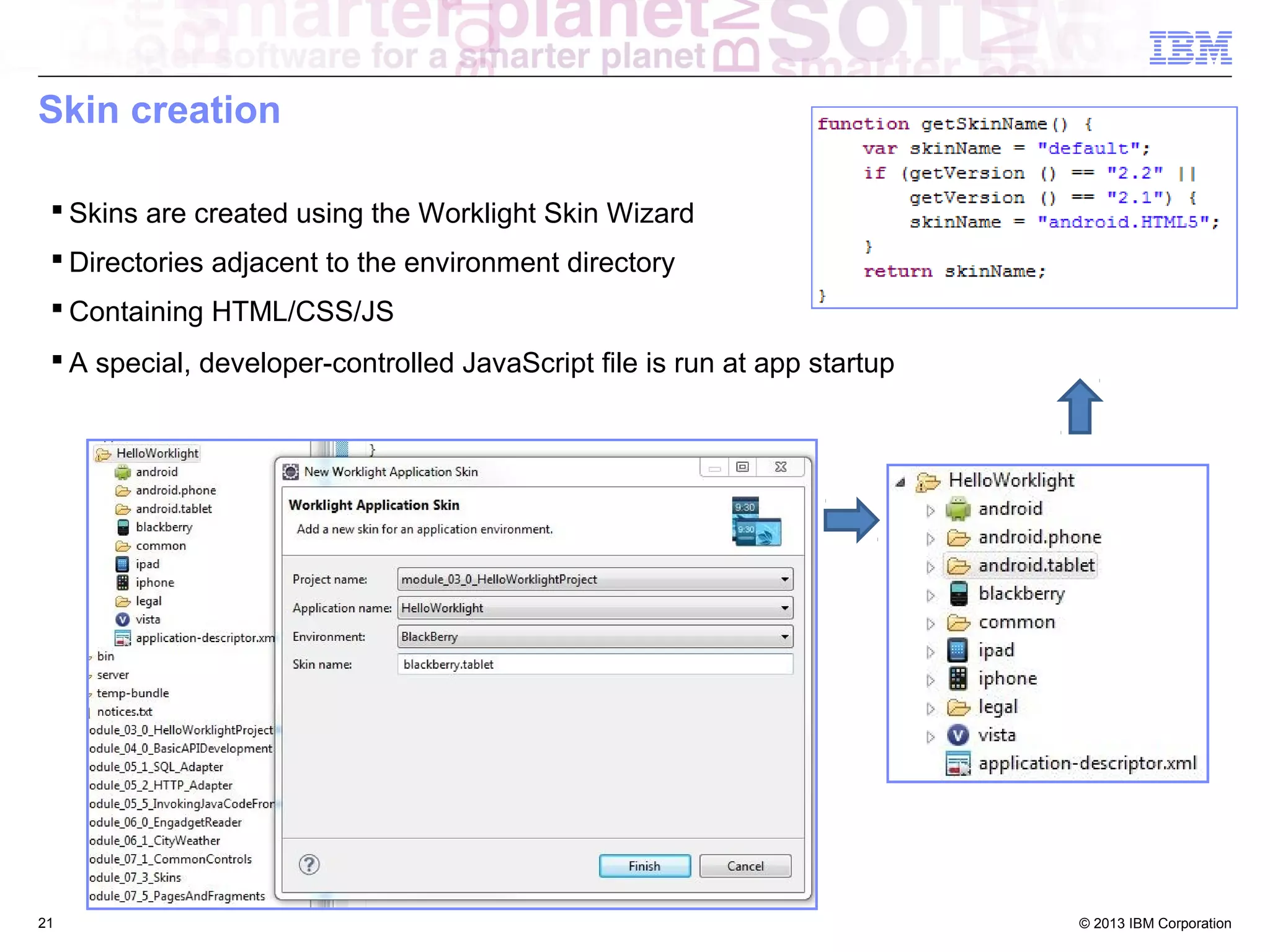This screenshot has height=952, width=1270.
Task: Click legal folder icon in right tree
Action: tap(958, 707)
